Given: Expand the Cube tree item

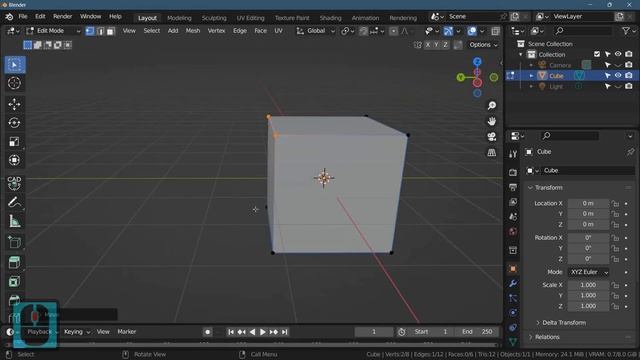Looking at the screenshot, I should 531,76.
